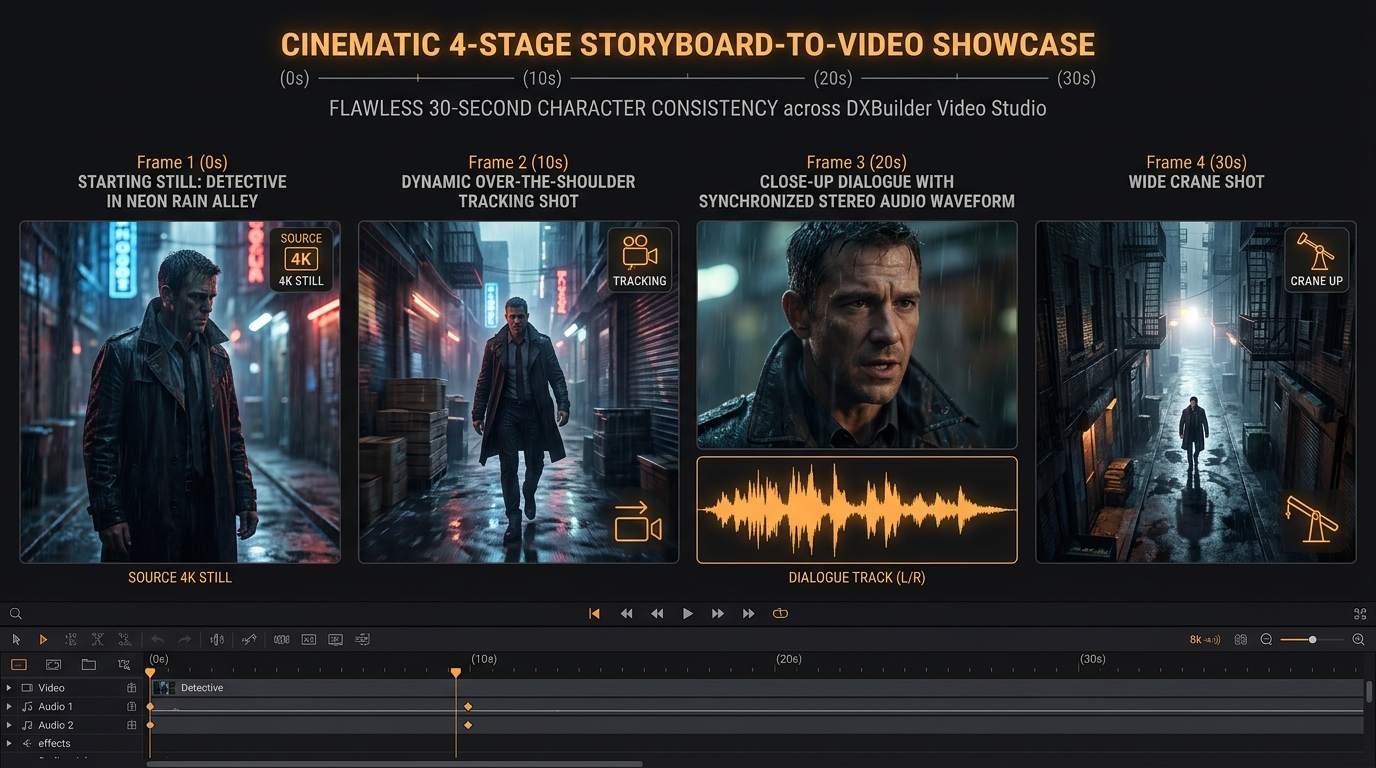Toggle the lock on the Audio 2 track

point(131,725)
